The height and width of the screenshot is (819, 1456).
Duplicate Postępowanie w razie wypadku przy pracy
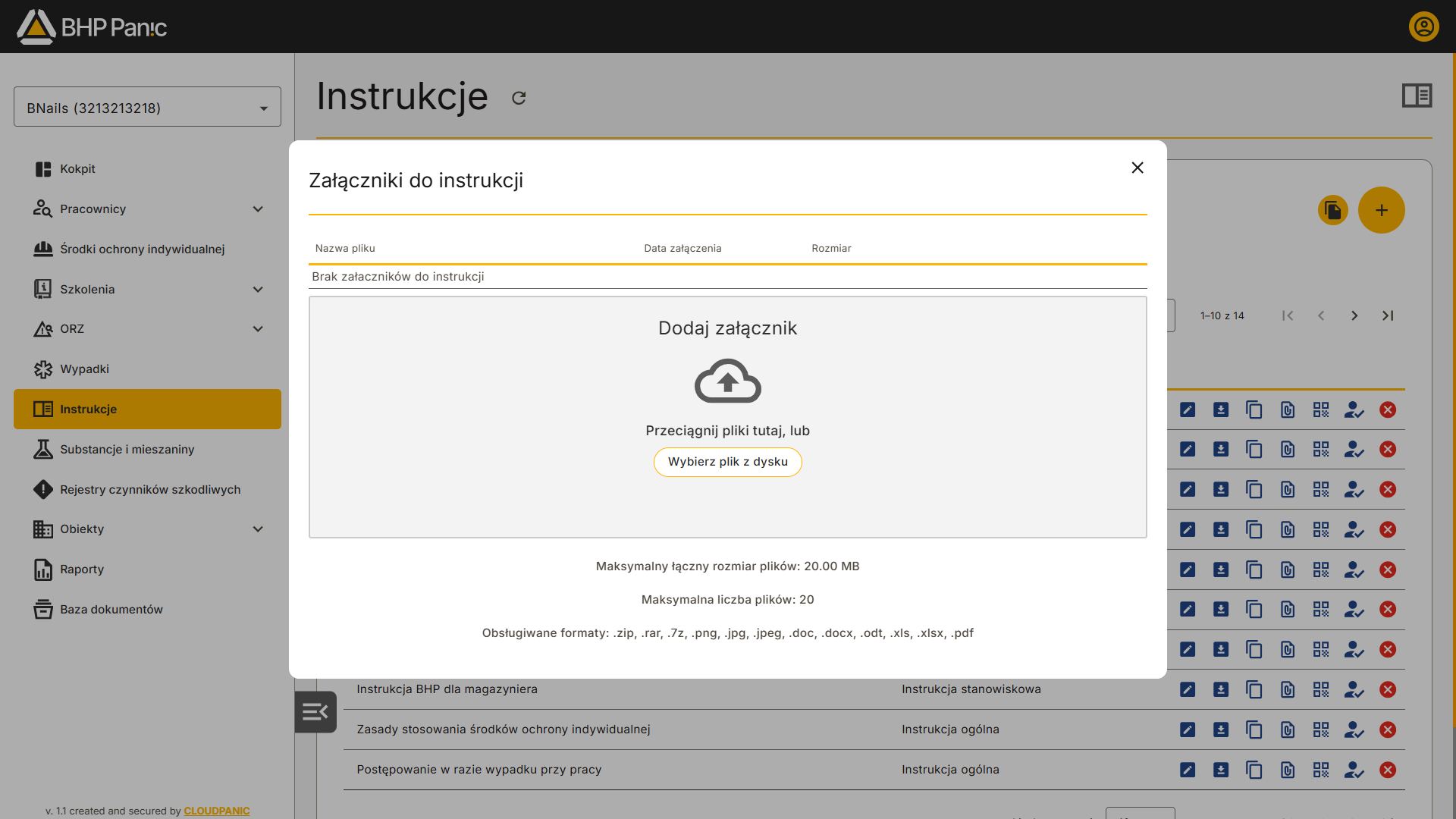point(1254,770)
